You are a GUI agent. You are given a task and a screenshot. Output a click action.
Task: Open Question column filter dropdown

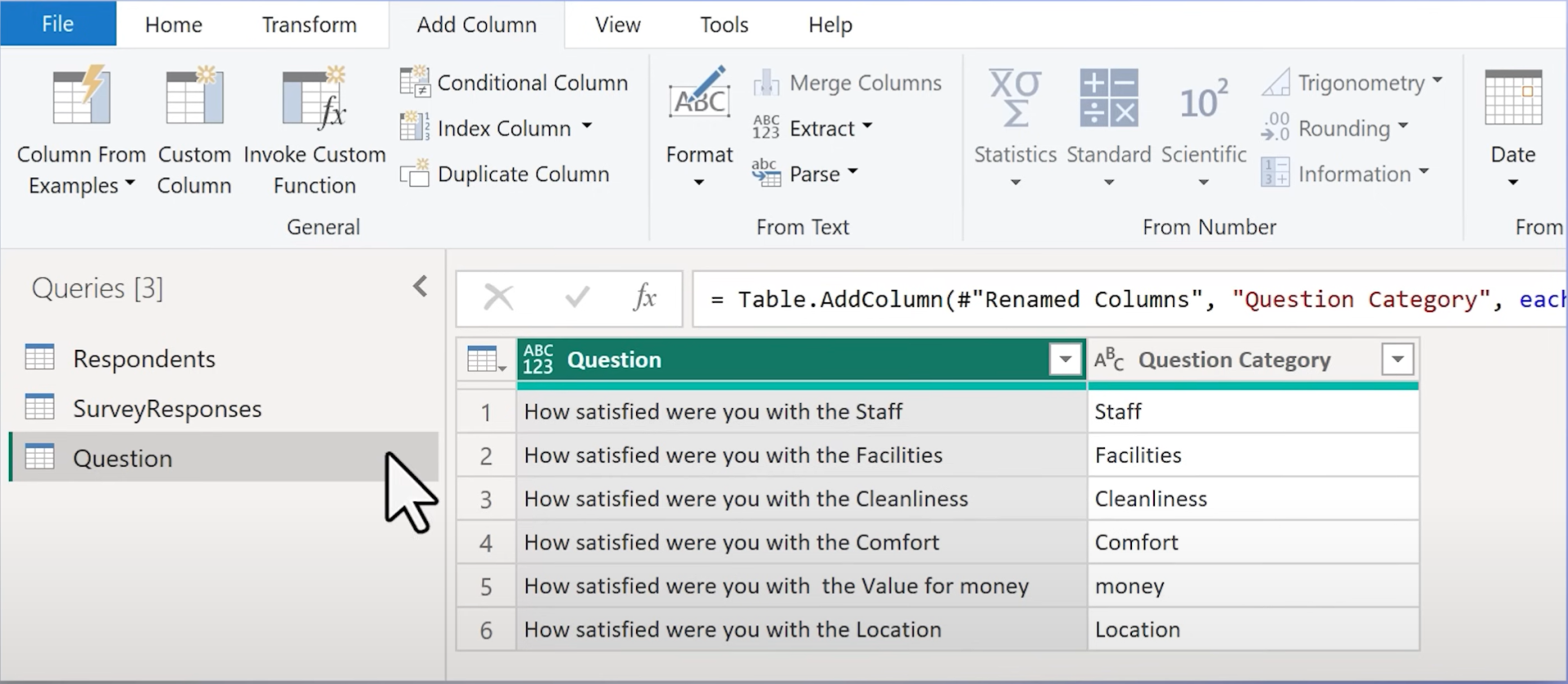click(1065, 359)
